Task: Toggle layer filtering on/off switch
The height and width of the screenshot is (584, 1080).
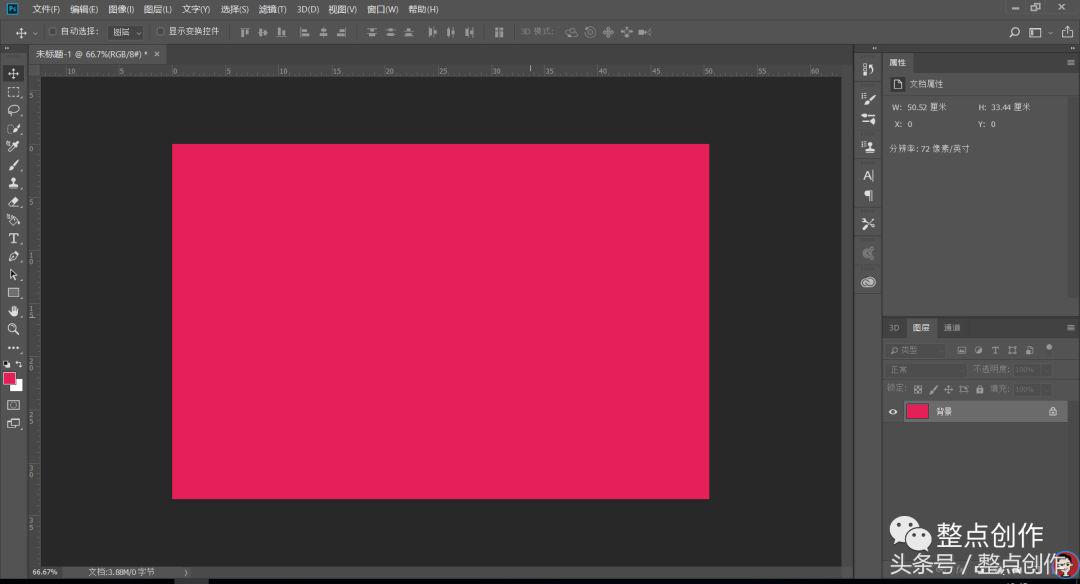Action: coord(1049,348)
